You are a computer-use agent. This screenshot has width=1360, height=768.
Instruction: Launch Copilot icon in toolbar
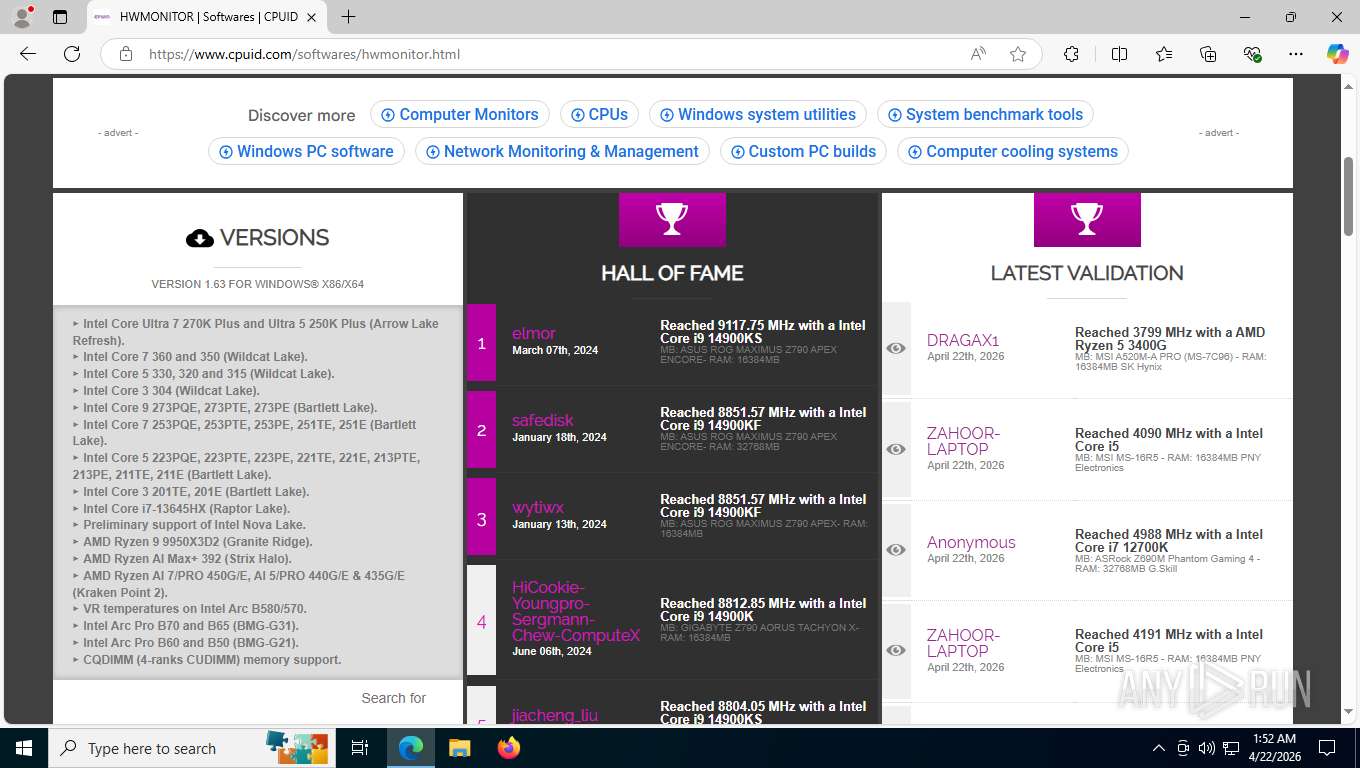(x=1337, y=54)
